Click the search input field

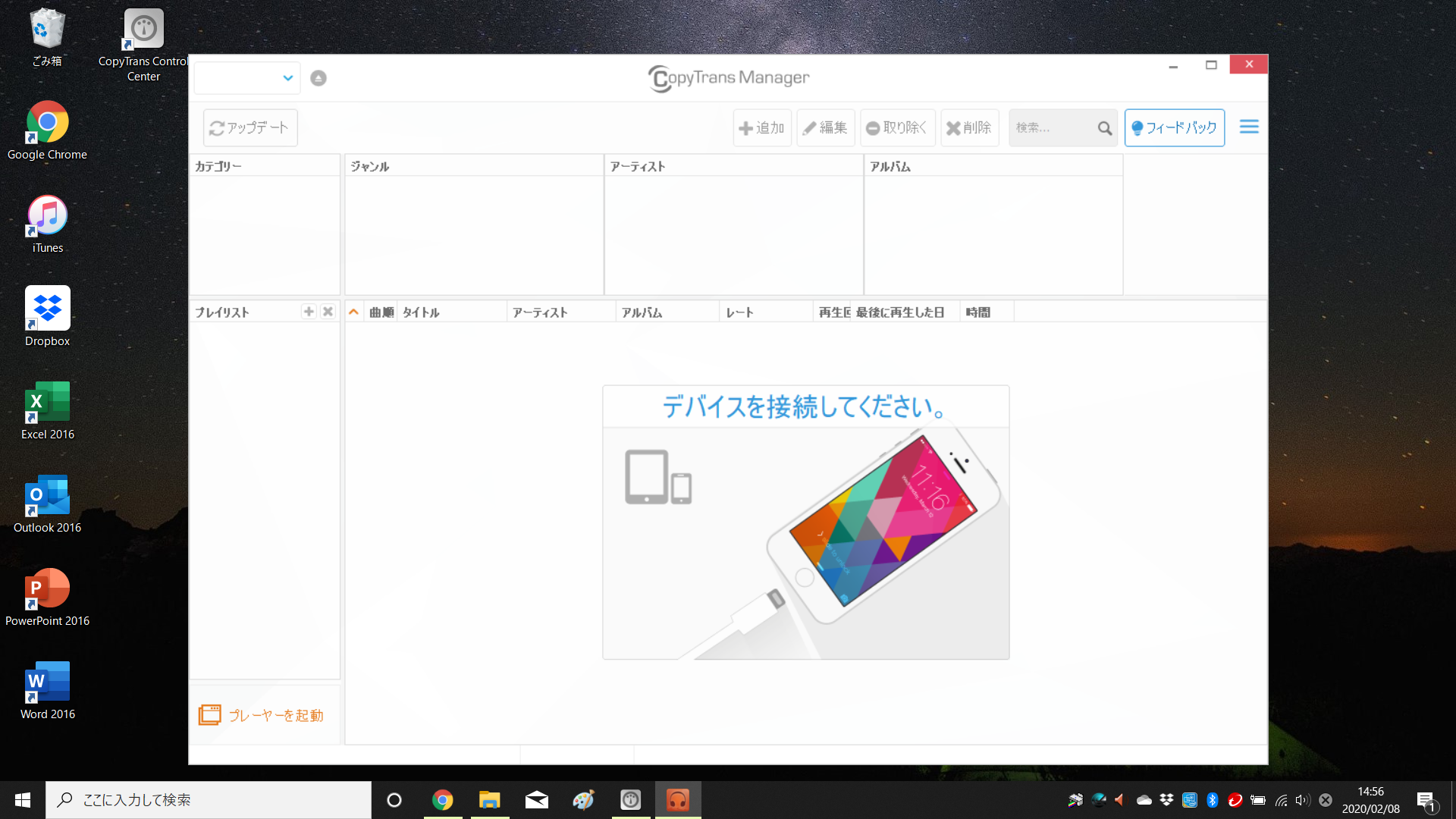[1055, 127]
